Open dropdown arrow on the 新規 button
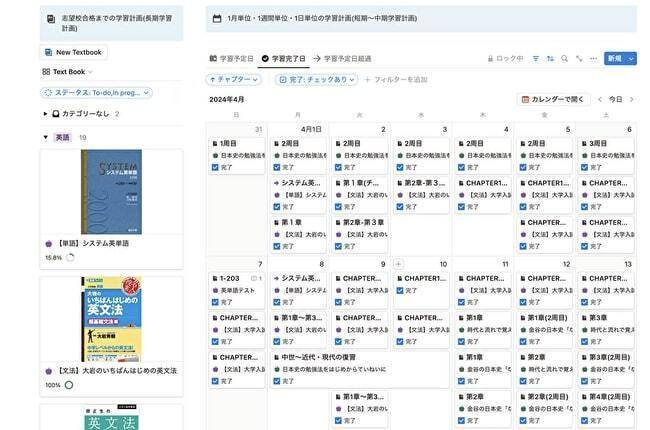This screenshot has height=430, width=650. click(x=631, y=58)
